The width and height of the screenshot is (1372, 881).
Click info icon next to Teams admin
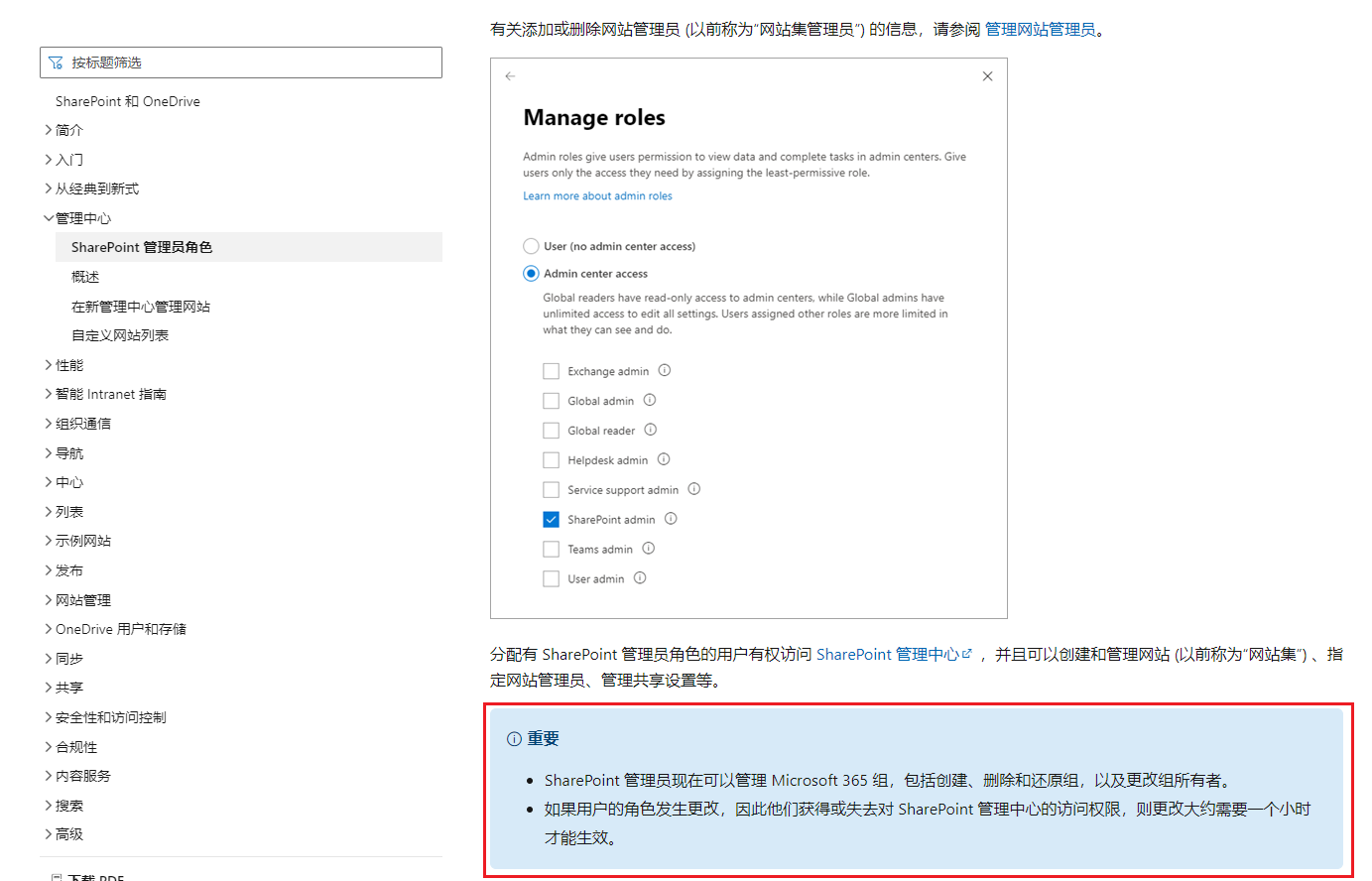pos(649,549)
